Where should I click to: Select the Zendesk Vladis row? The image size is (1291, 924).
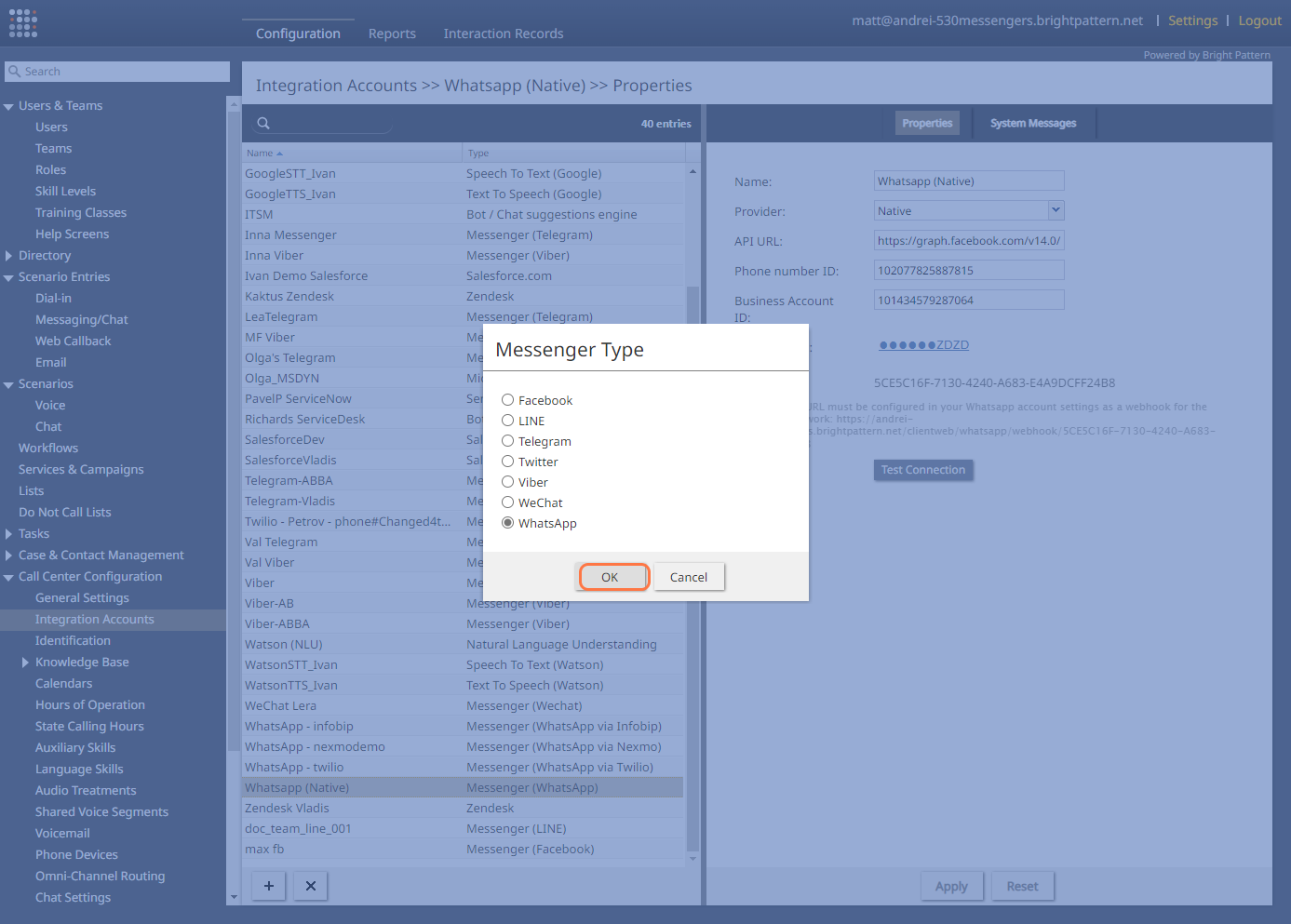coord(463,809)
